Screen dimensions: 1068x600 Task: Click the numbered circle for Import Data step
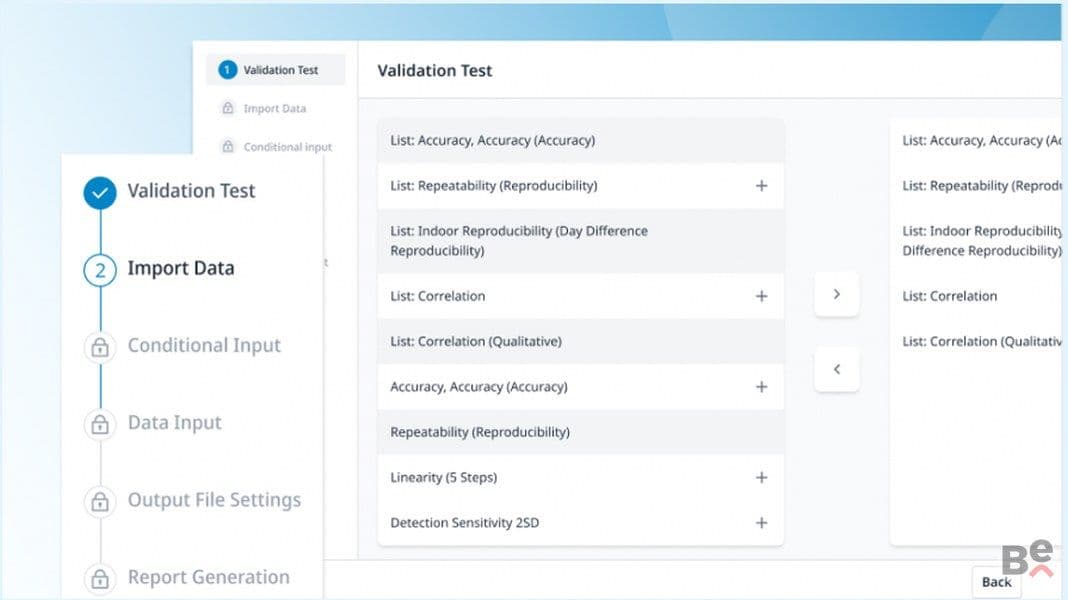(x=100, y=270)
